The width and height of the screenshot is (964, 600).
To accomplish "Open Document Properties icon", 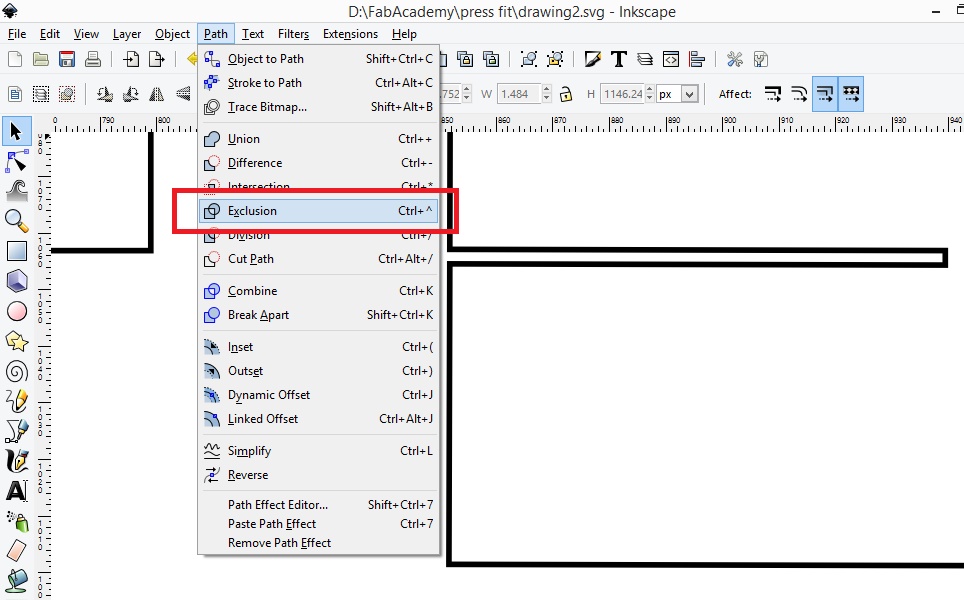I will tap(761, 59).
